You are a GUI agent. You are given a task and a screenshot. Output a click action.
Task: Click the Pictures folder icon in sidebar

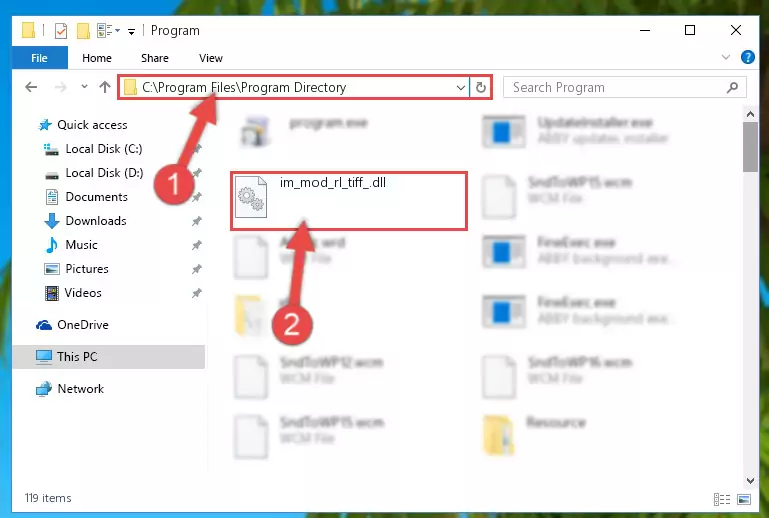click(x=51, y=269)
